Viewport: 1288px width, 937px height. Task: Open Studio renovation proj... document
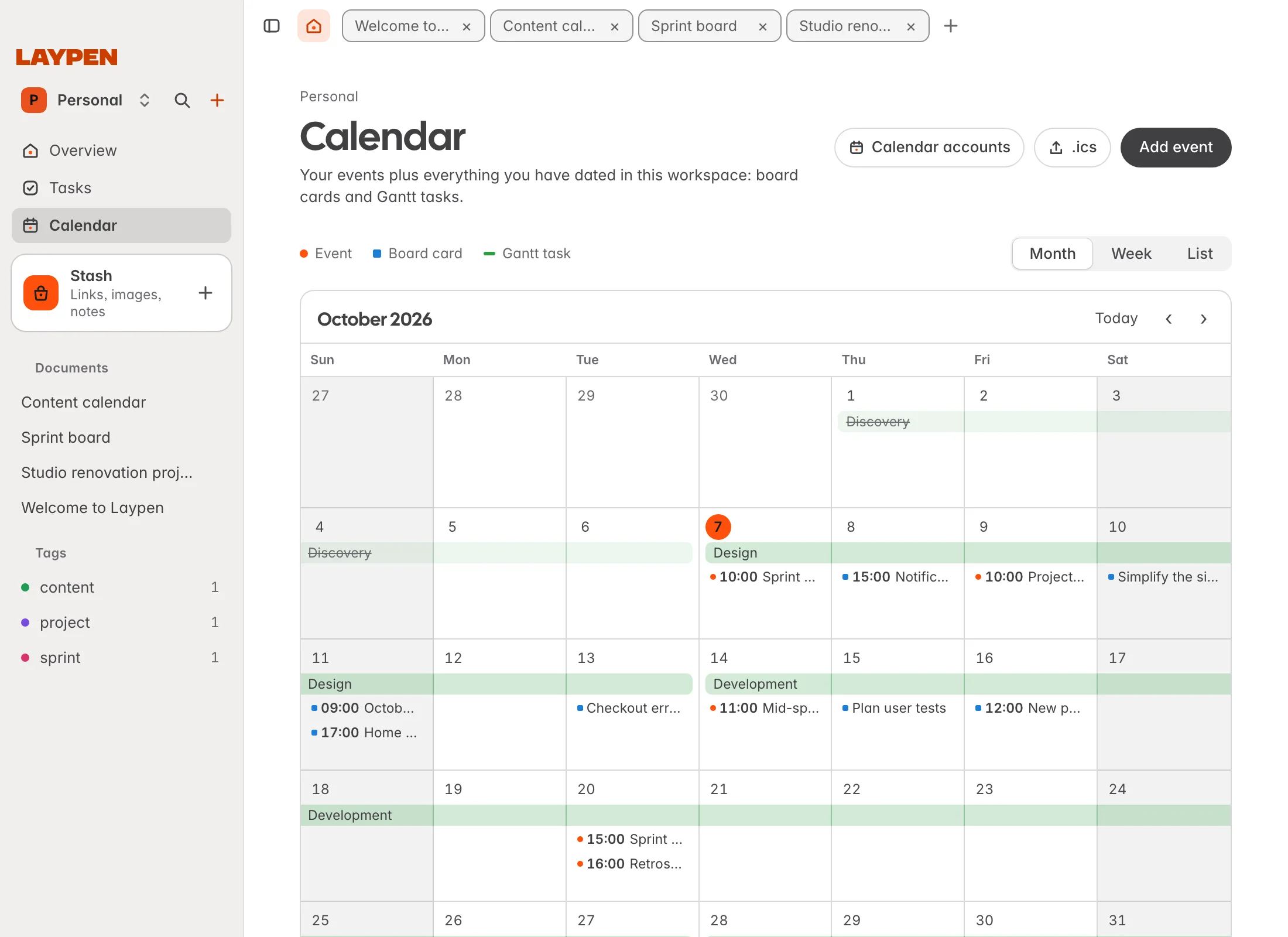[x=107, y=473]
